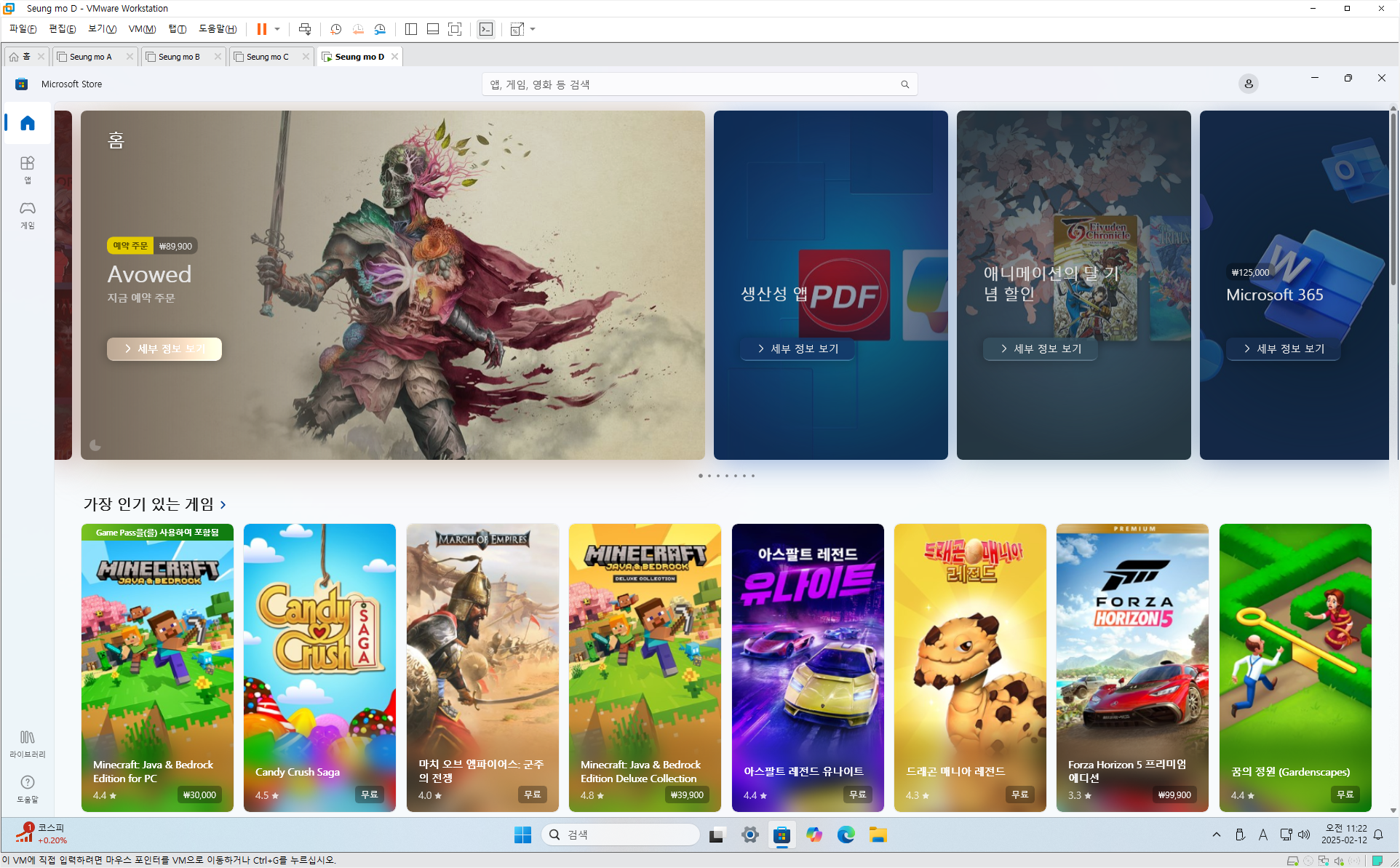The width and height of the screenshot is (1400, 868).
Task: Click the Store user profile icon
Action: [1248, 84]
